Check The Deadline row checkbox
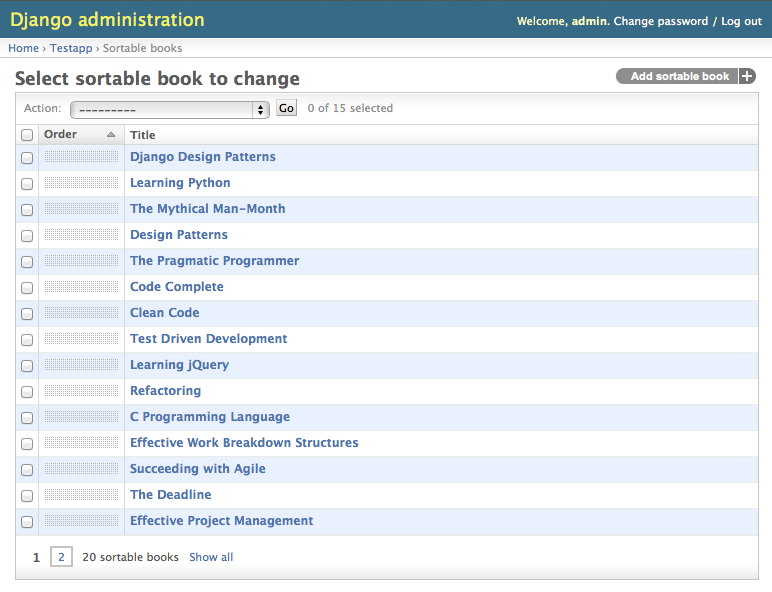Viewport: 772px width, 592px height. (x=27, y=496)
